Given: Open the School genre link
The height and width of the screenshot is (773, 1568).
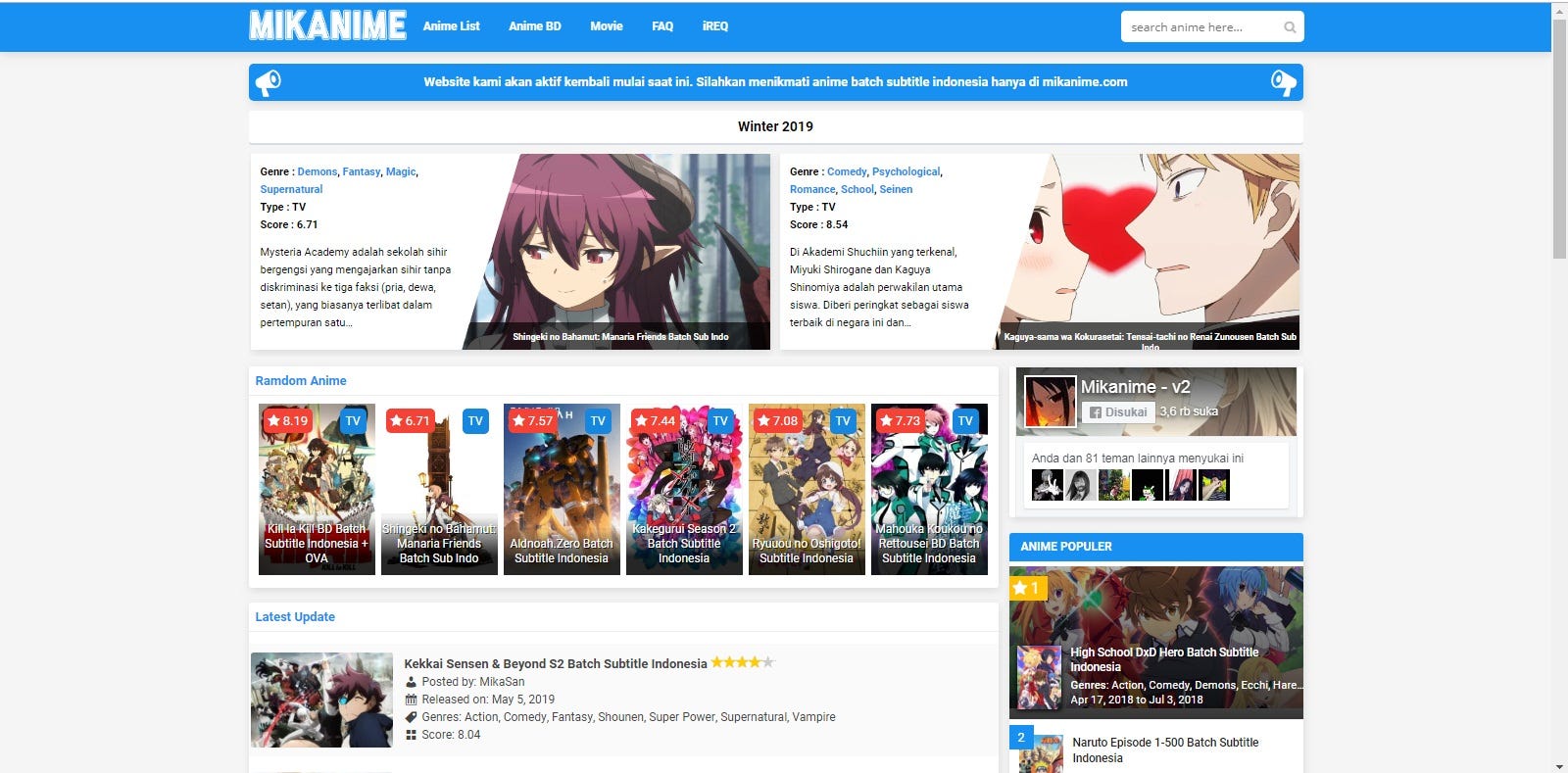Looking at the screenshot, I should (857, 189).
